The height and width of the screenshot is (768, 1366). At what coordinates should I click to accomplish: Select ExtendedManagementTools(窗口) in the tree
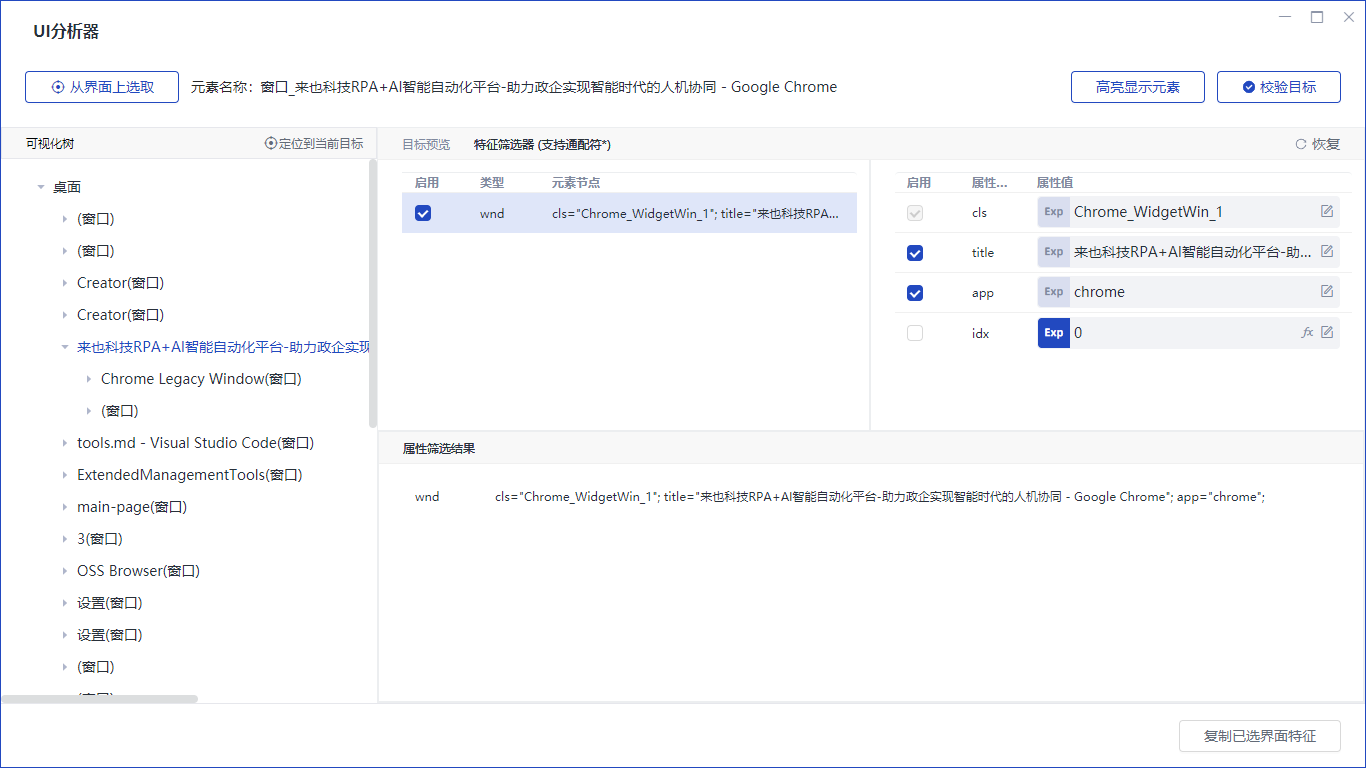point(189,475)
